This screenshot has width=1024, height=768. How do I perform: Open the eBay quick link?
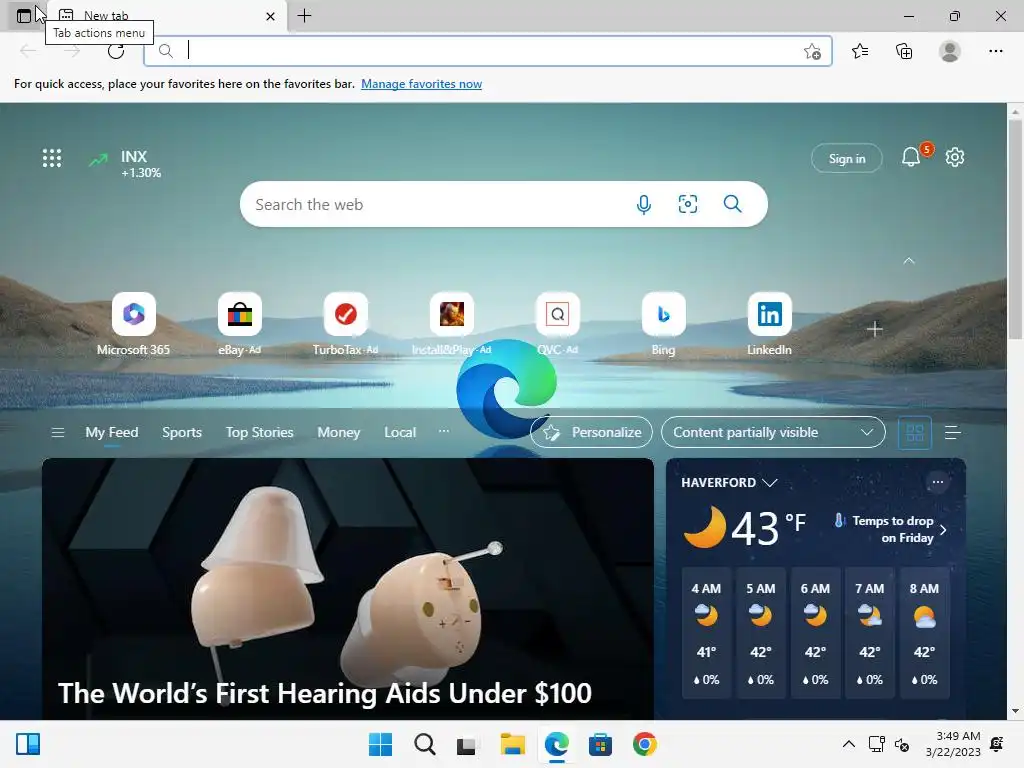pyautogui.click(x=240, y=325)
